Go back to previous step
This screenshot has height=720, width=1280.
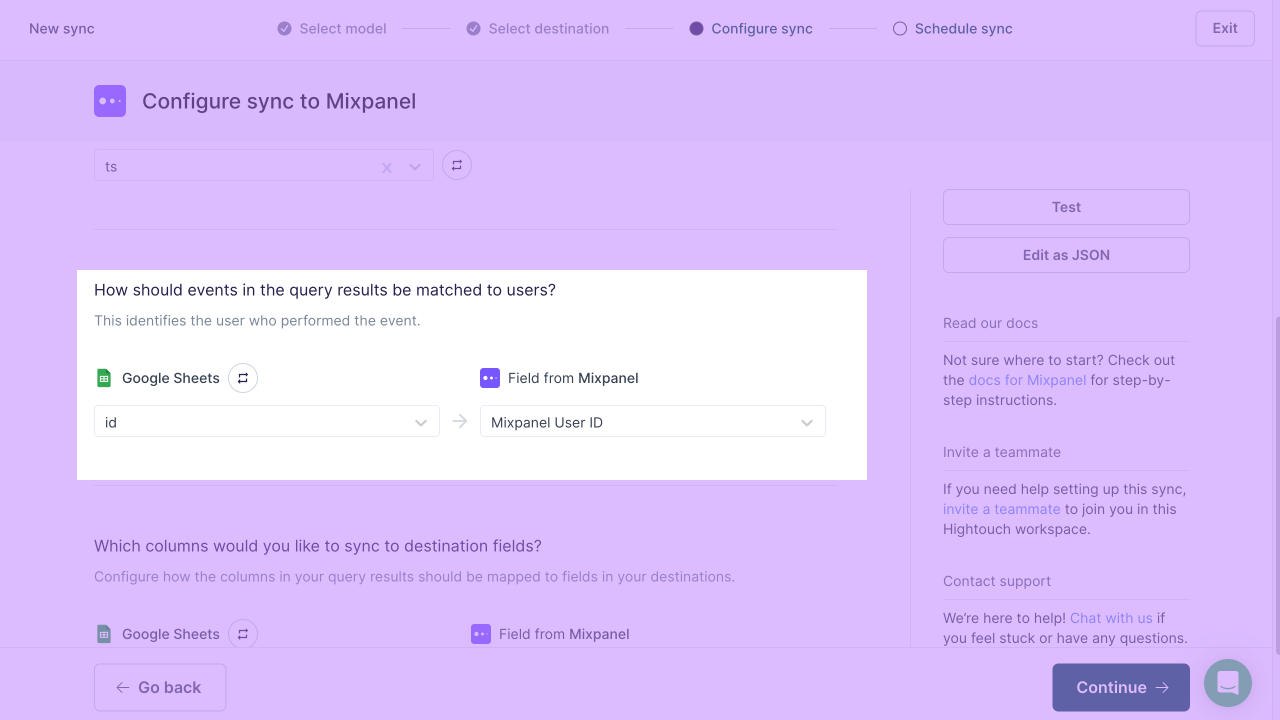160,687
